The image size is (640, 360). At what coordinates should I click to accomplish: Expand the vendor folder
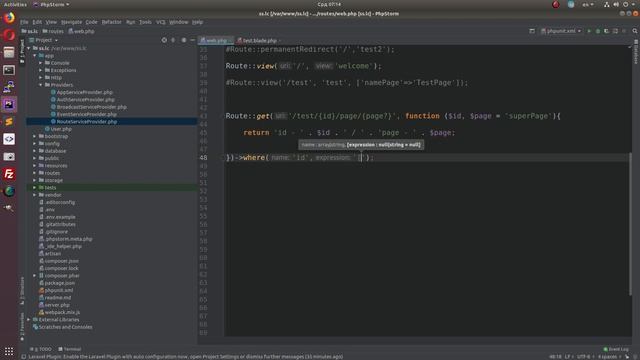pyautogui.click(x=35, y=195)
